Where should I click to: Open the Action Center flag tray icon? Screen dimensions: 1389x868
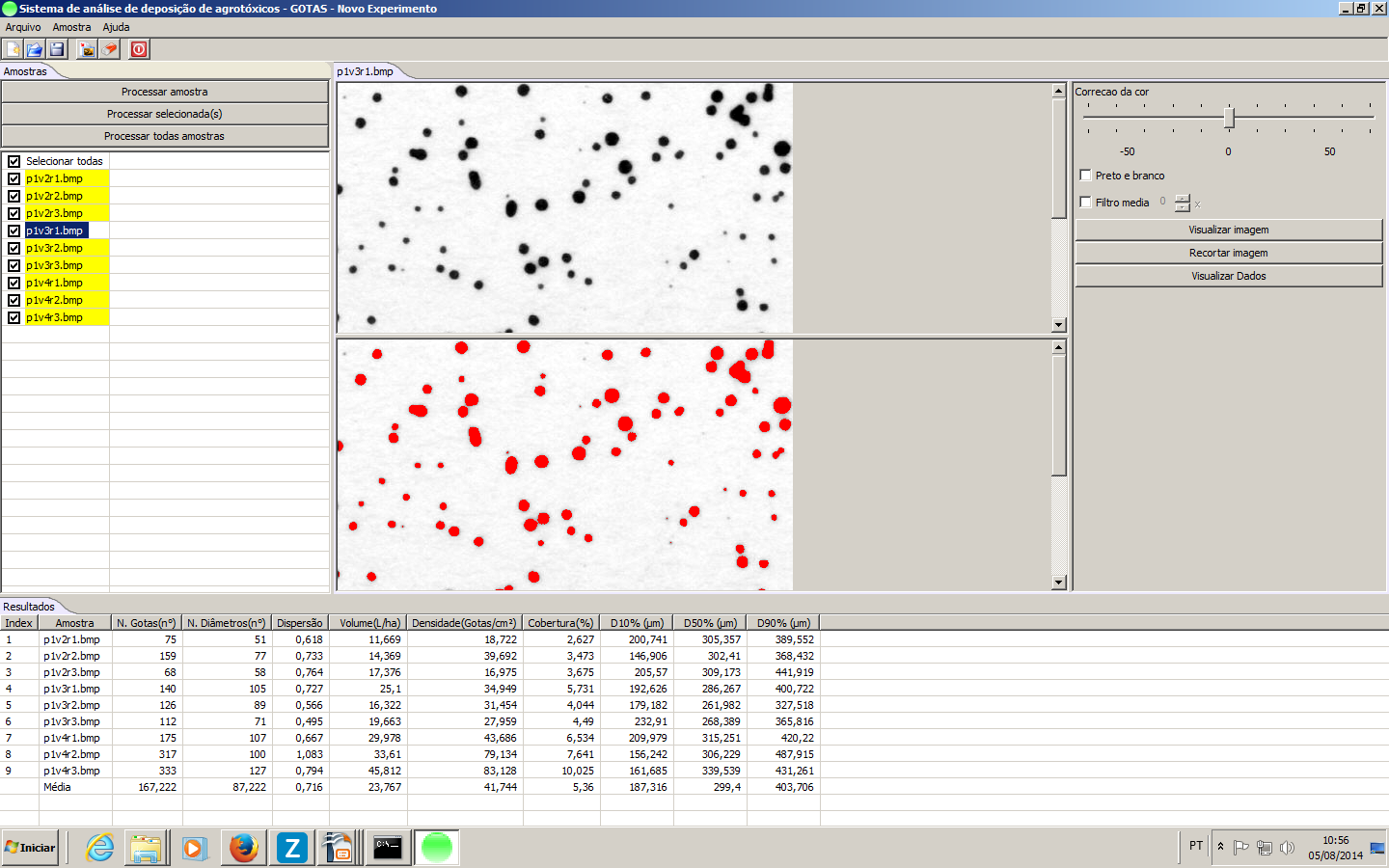click(1241, 848)
